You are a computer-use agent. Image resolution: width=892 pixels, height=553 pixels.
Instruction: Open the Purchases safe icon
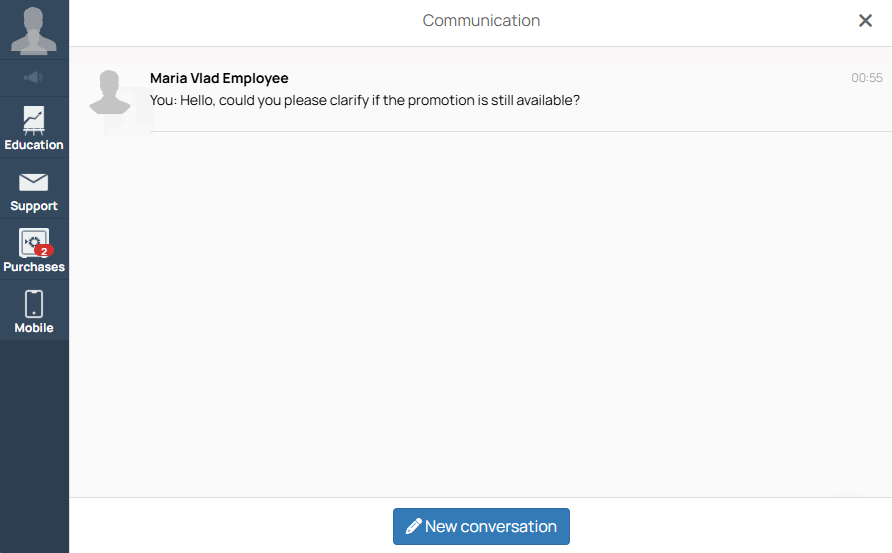(x=34, y=243)
